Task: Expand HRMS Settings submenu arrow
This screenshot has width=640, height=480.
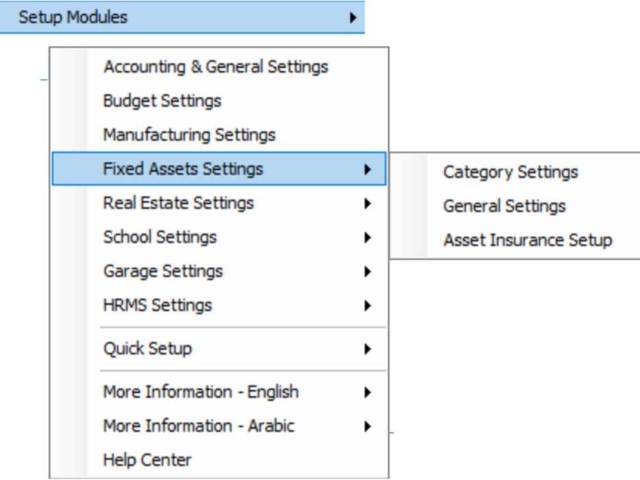Action: 367,305
